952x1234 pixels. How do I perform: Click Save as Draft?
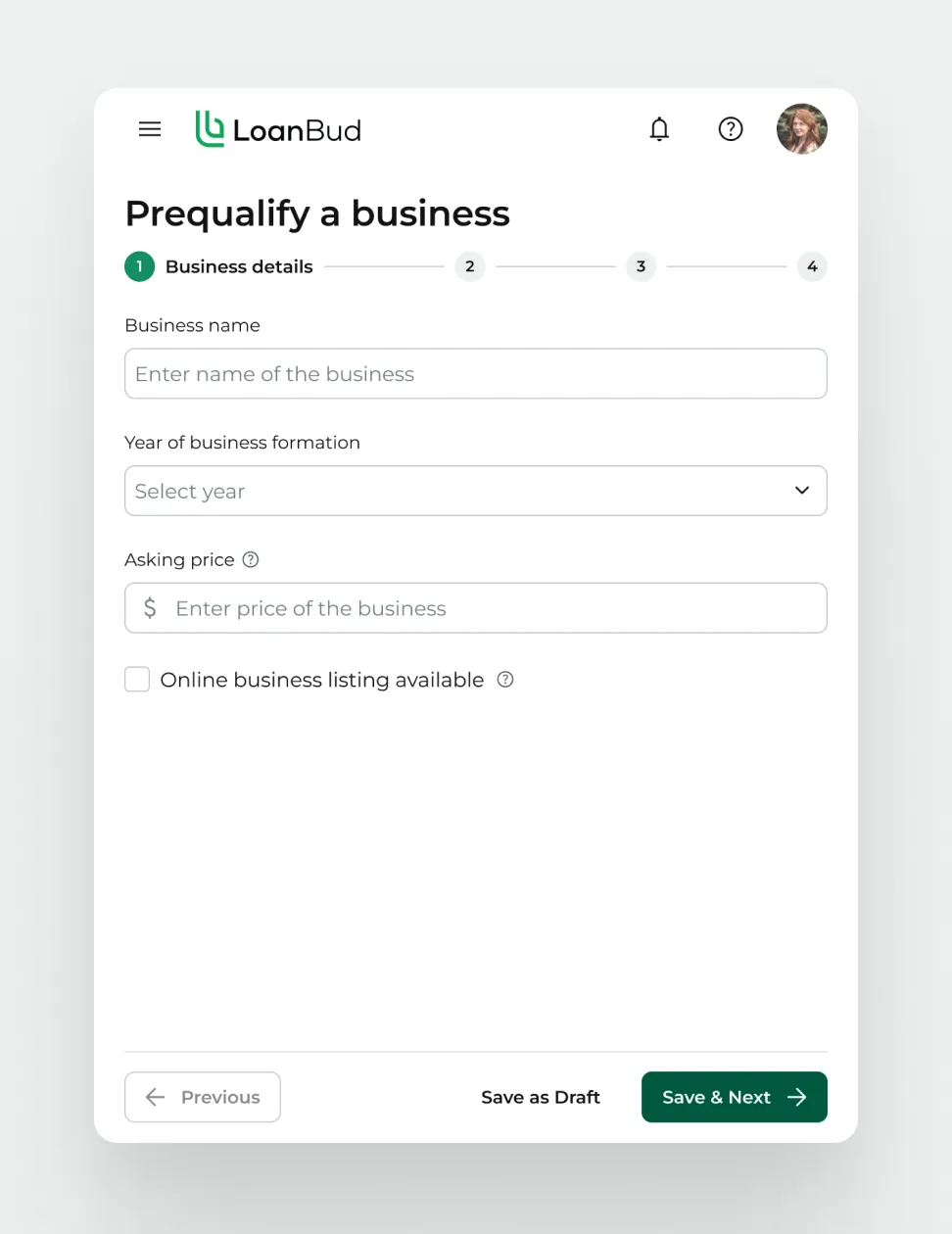(x=541, y=1097)
